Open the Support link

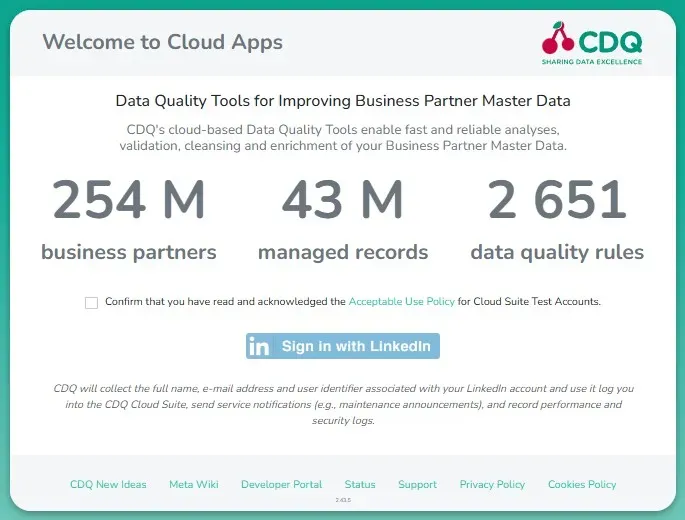click(x=417, y=484)
